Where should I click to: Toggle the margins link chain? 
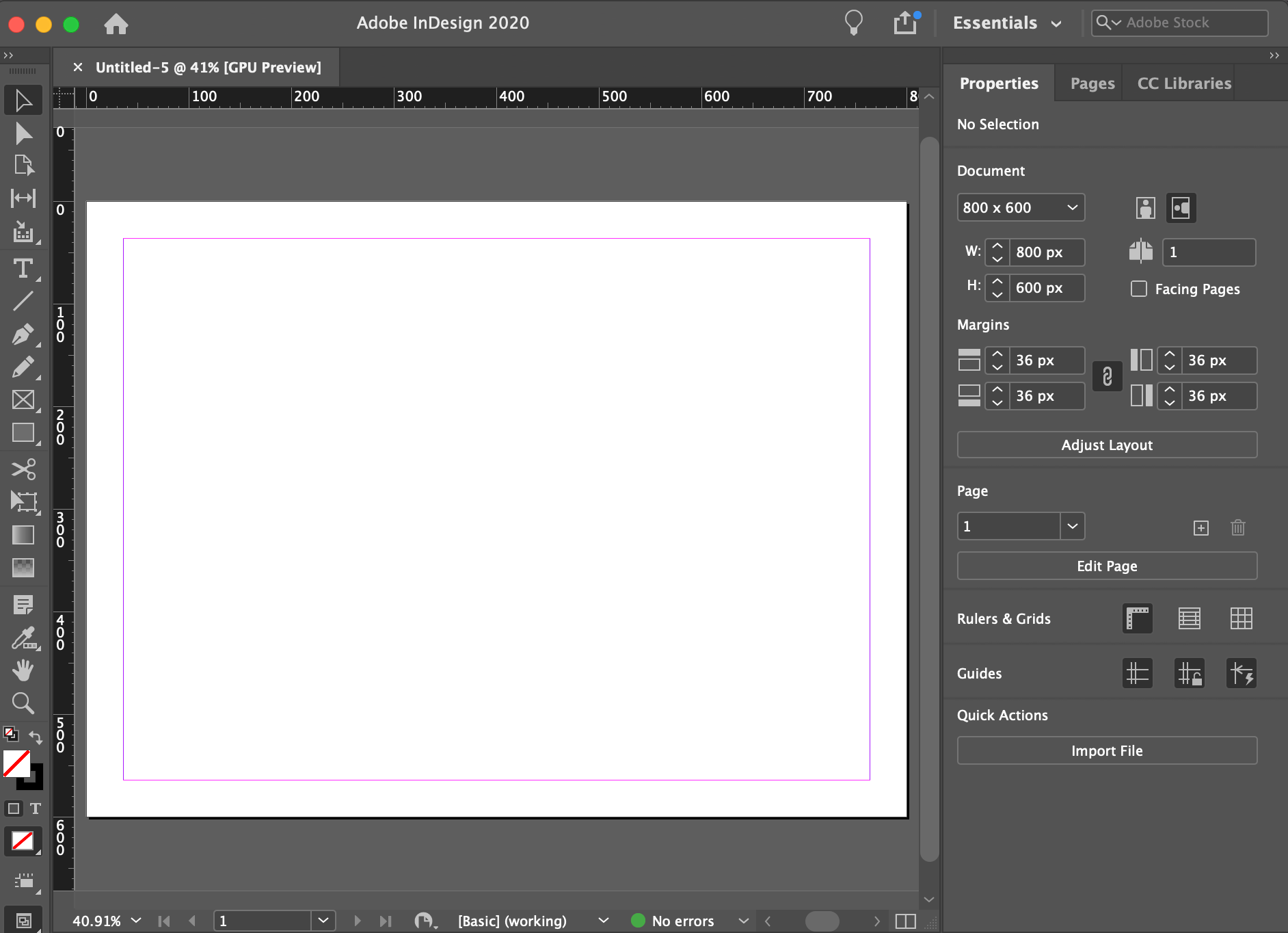point(1108,377)
